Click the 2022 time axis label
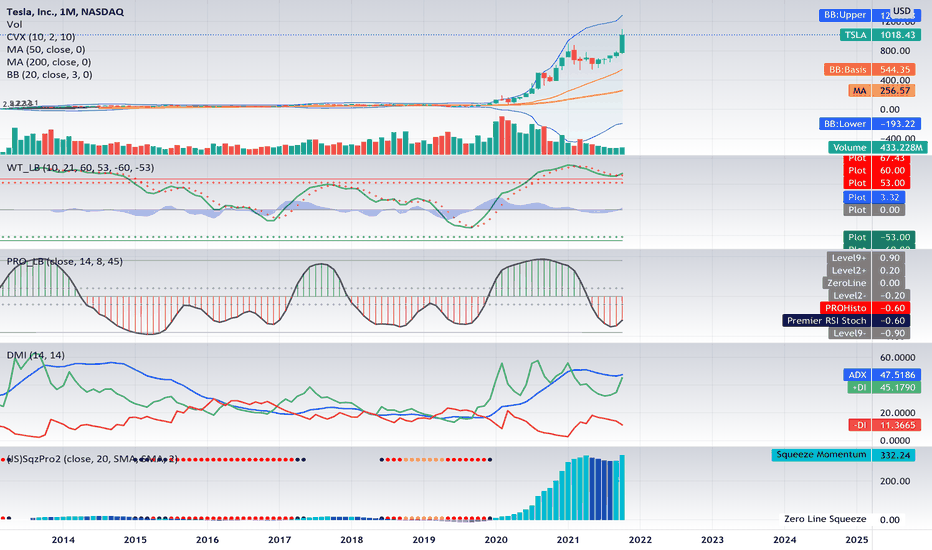 (640, 540)
